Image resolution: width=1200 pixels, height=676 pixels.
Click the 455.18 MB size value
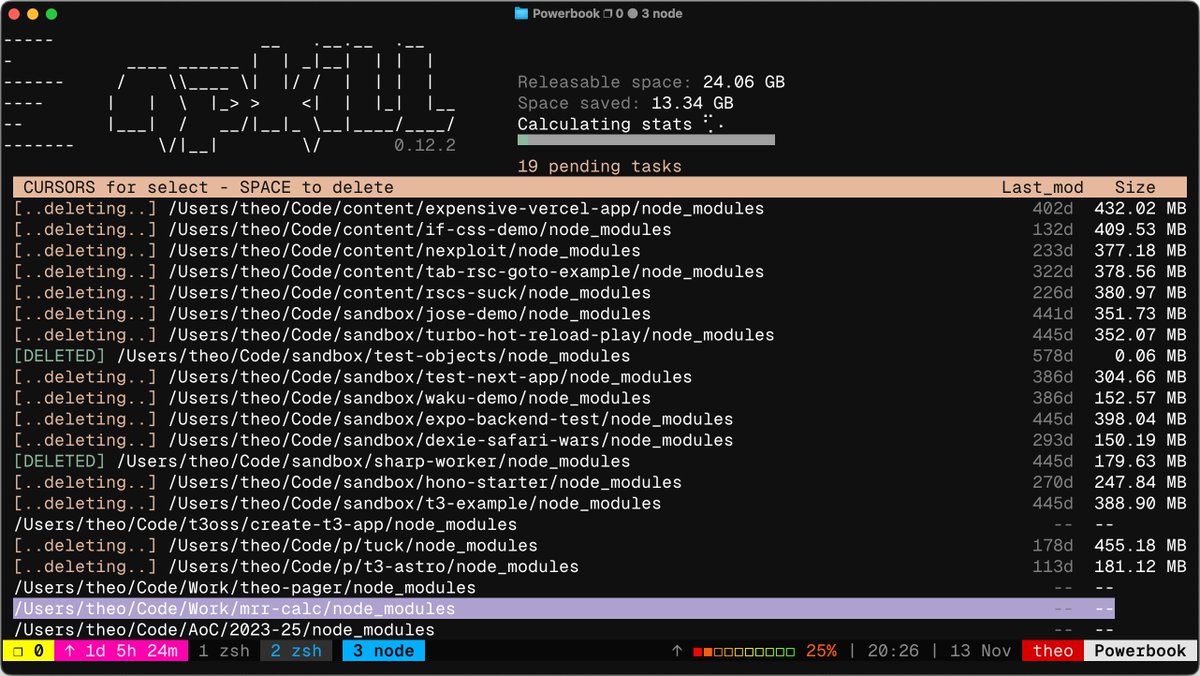point(1140,545)
